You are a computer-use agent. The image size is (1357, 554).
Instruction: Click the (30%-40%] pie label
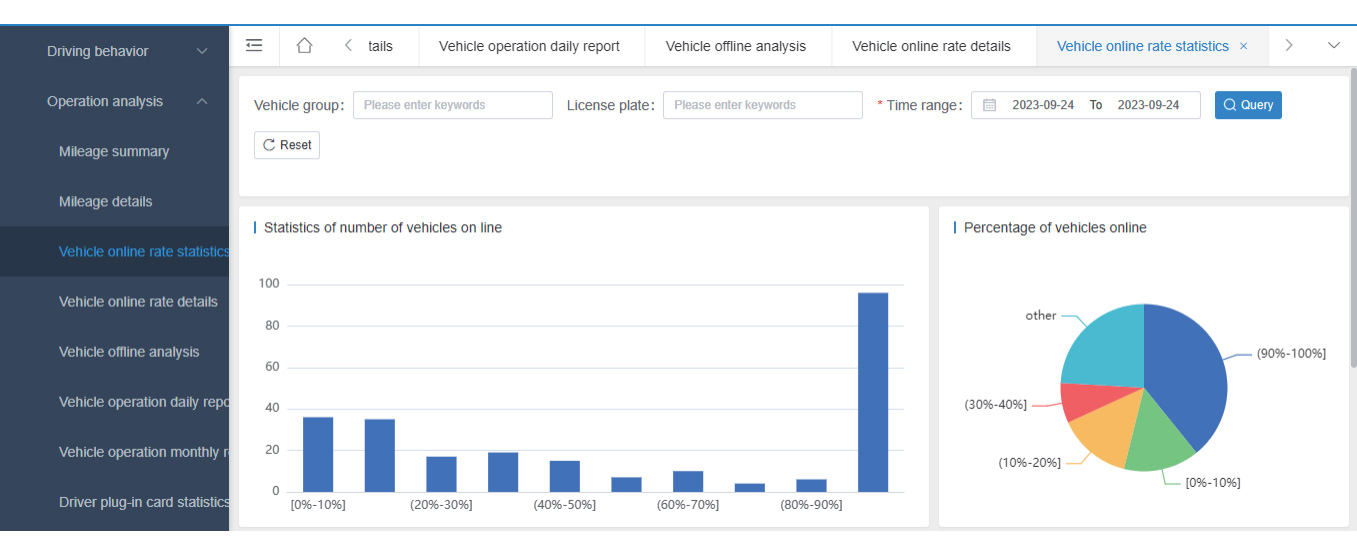[996, 405]
